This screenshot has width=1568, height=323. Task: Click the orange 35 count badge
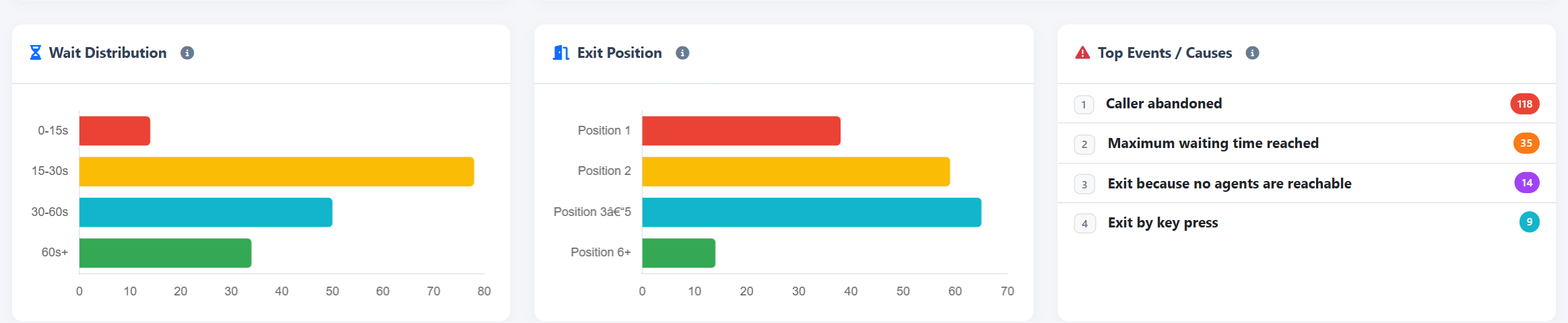tap(1526, 143)
